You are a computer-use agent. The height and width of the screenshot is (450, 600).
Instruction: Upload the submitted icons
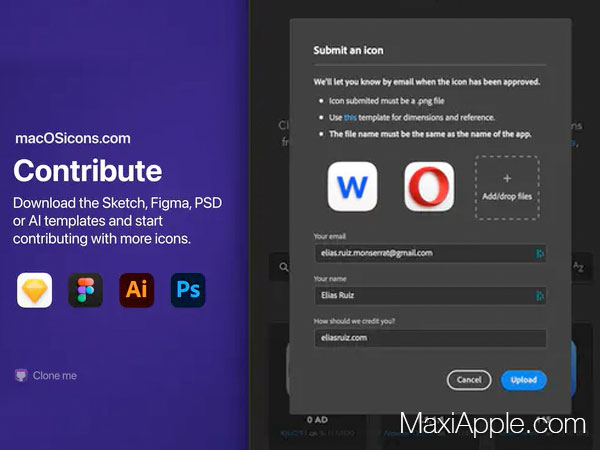[x=524, y=380]
